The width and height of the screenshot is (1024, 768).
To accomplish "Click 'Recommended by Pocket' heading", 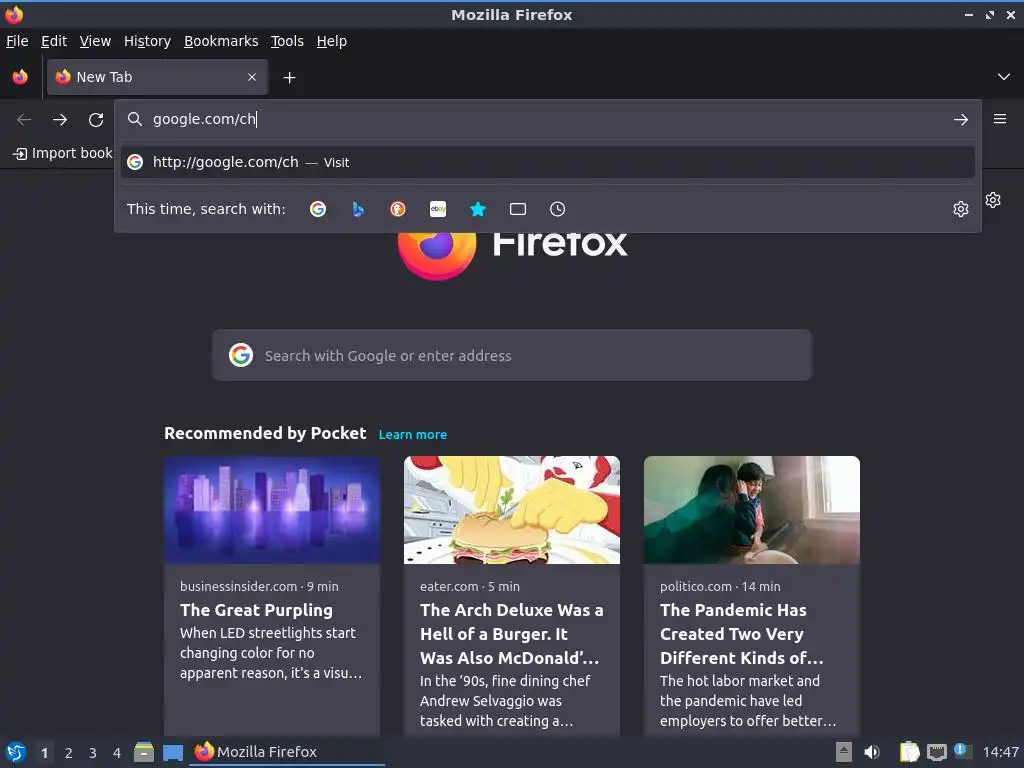I will pos(265,433).
